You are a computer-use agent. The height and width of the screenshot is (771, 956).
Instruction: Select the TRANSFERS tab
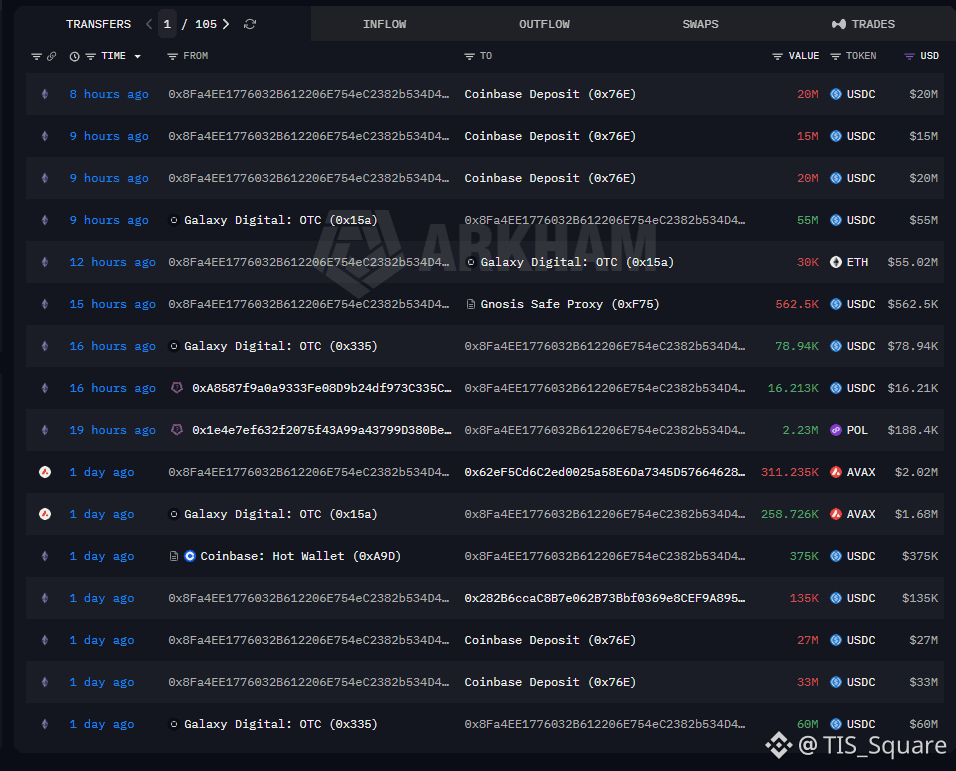(x=98, y=24)
